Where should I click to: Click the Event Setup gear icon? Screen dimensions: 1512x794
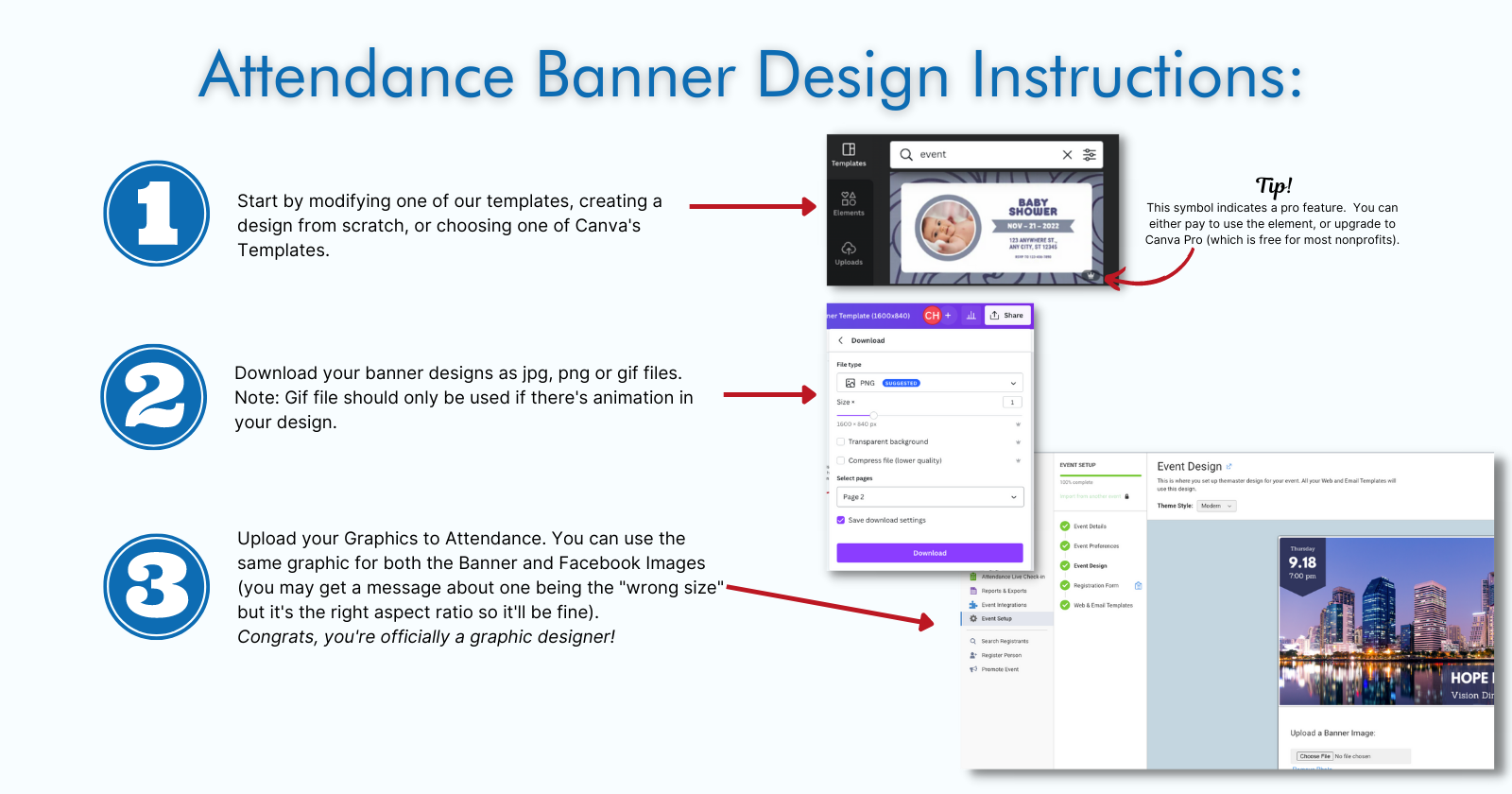(973, 619)
